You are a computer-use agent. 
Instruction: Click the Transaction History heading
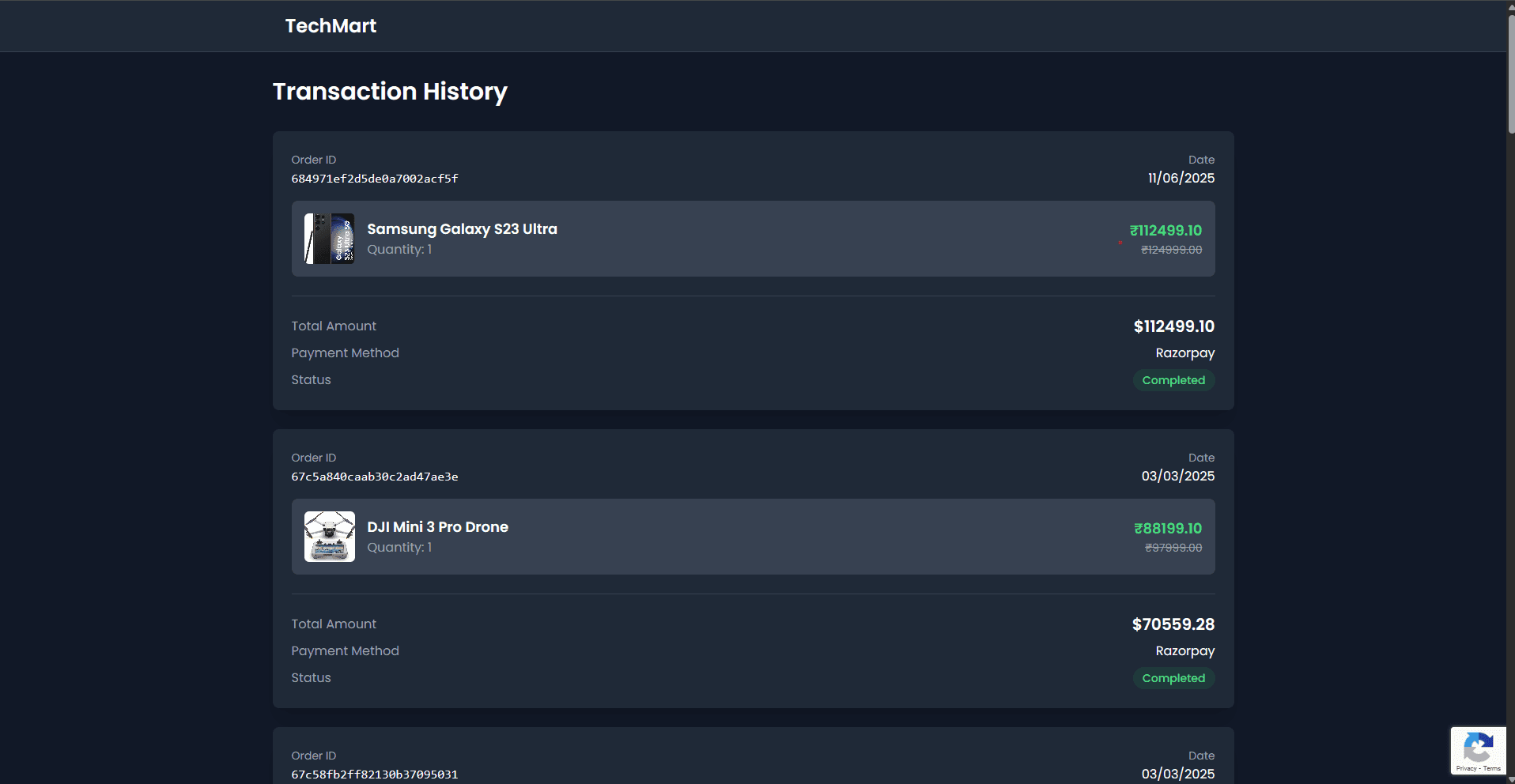point(390,92)
